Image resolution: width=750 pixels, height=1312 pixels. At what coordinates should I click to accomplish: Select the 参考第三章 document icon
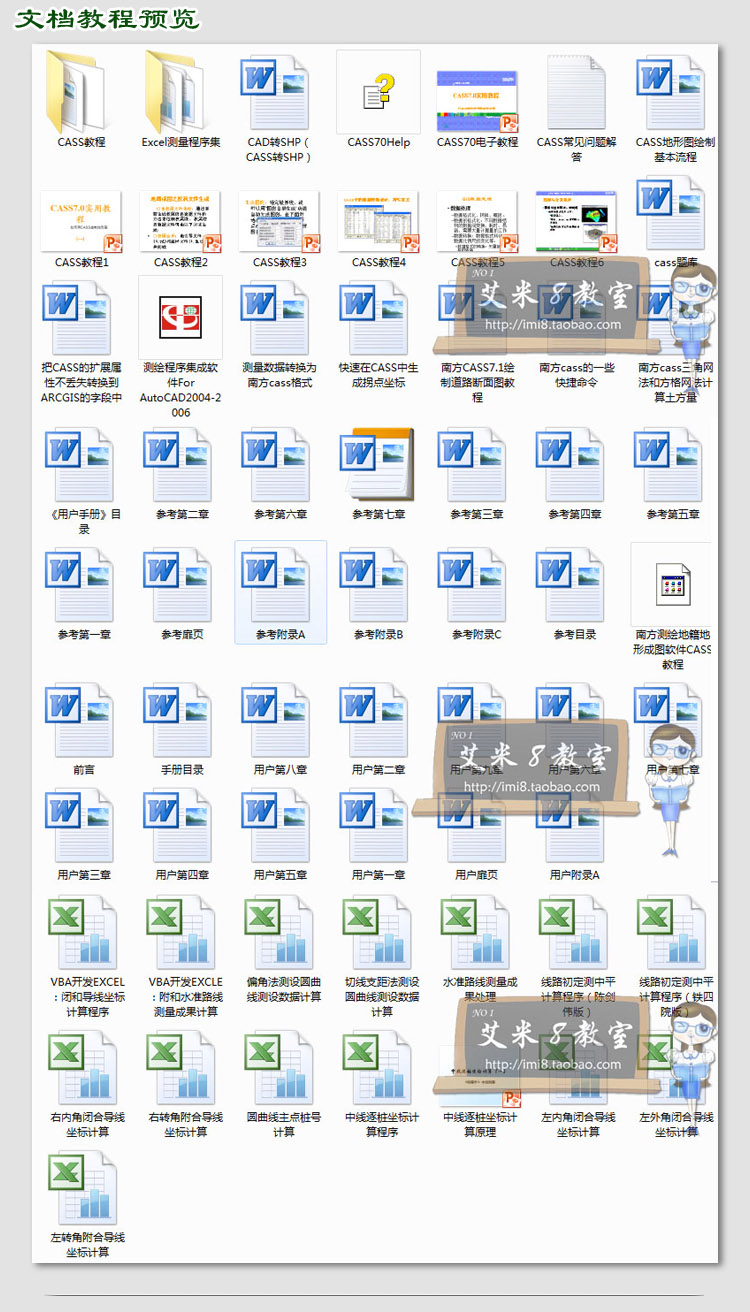pyautogui.click(x=474, y=467)
